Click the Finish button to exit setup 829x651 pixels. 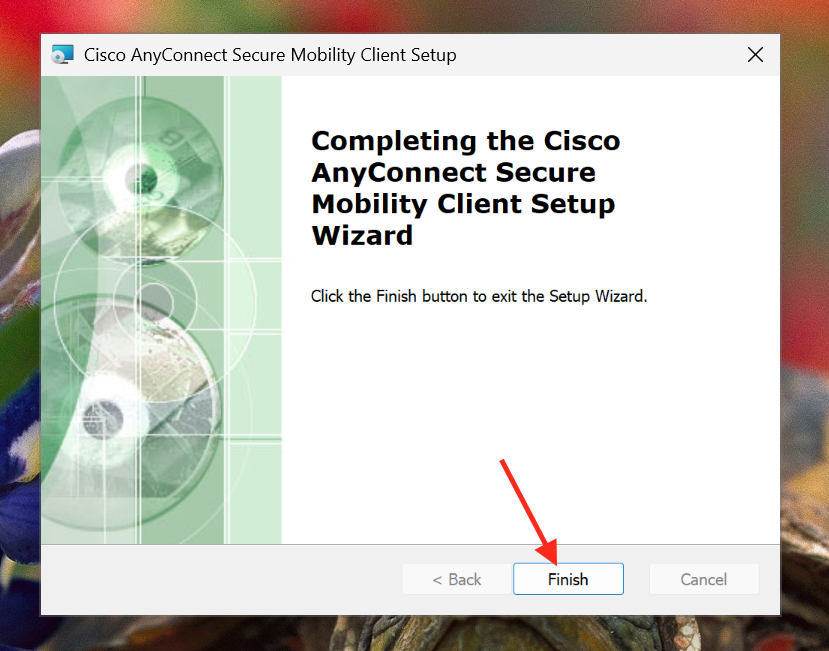[568, 579]
